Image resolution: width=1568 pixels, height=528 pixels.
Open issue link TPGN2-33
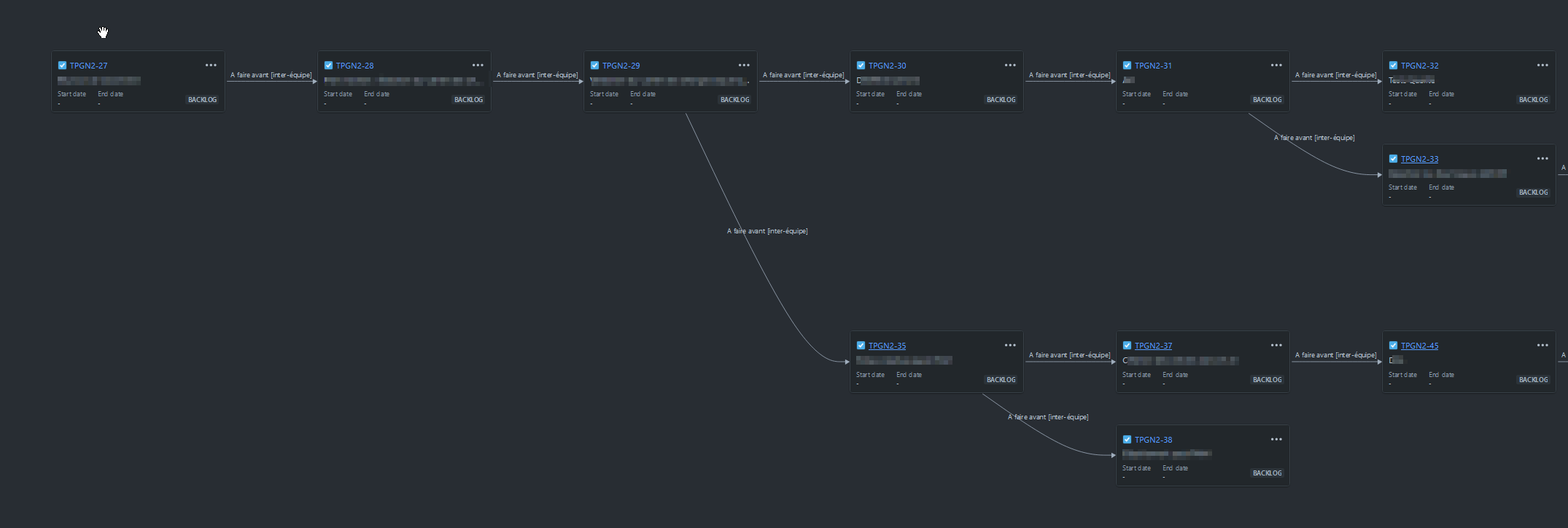click(1419, 159)
